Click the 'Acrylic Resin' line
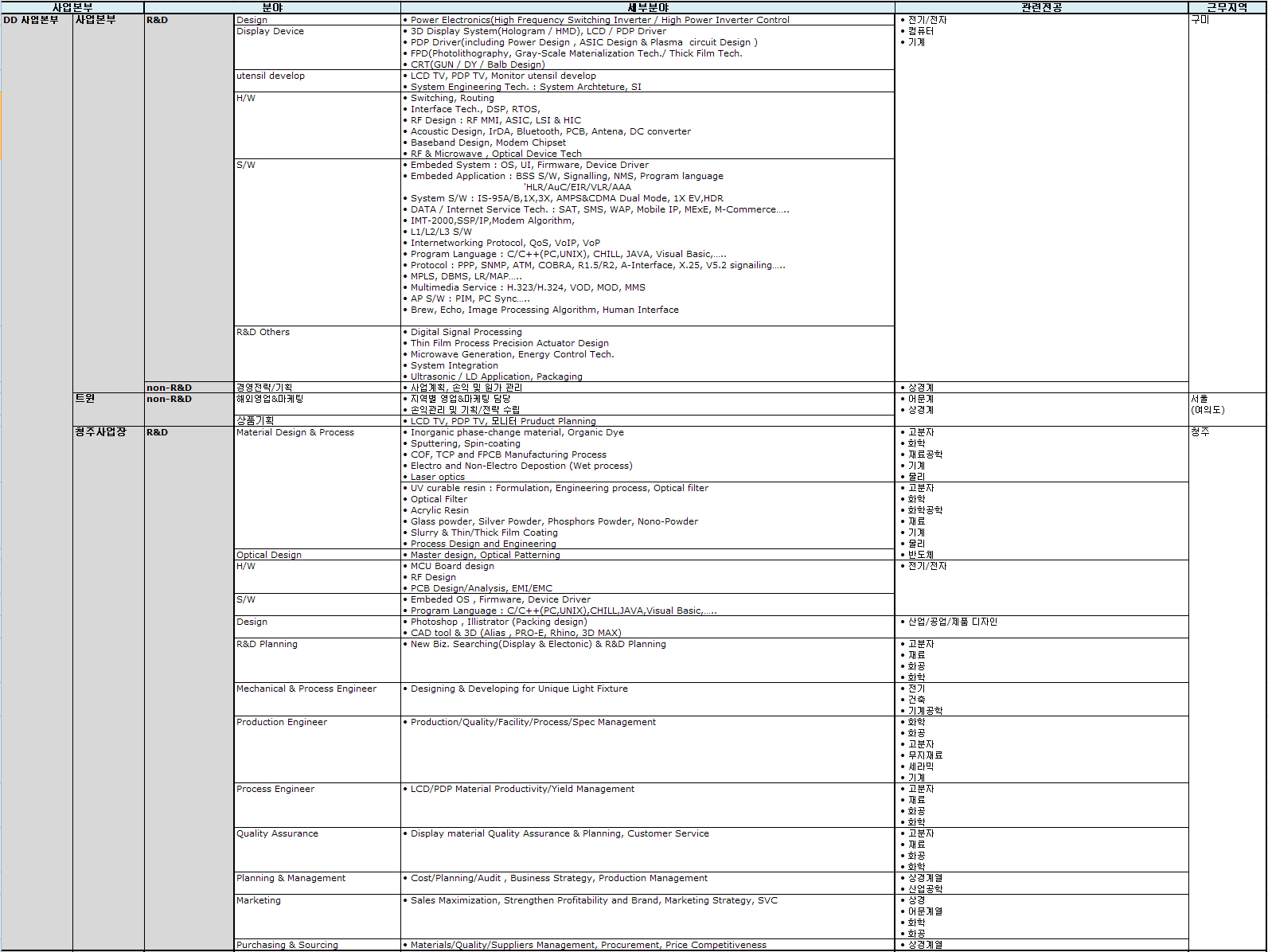1268x952 pixels. 435,510
